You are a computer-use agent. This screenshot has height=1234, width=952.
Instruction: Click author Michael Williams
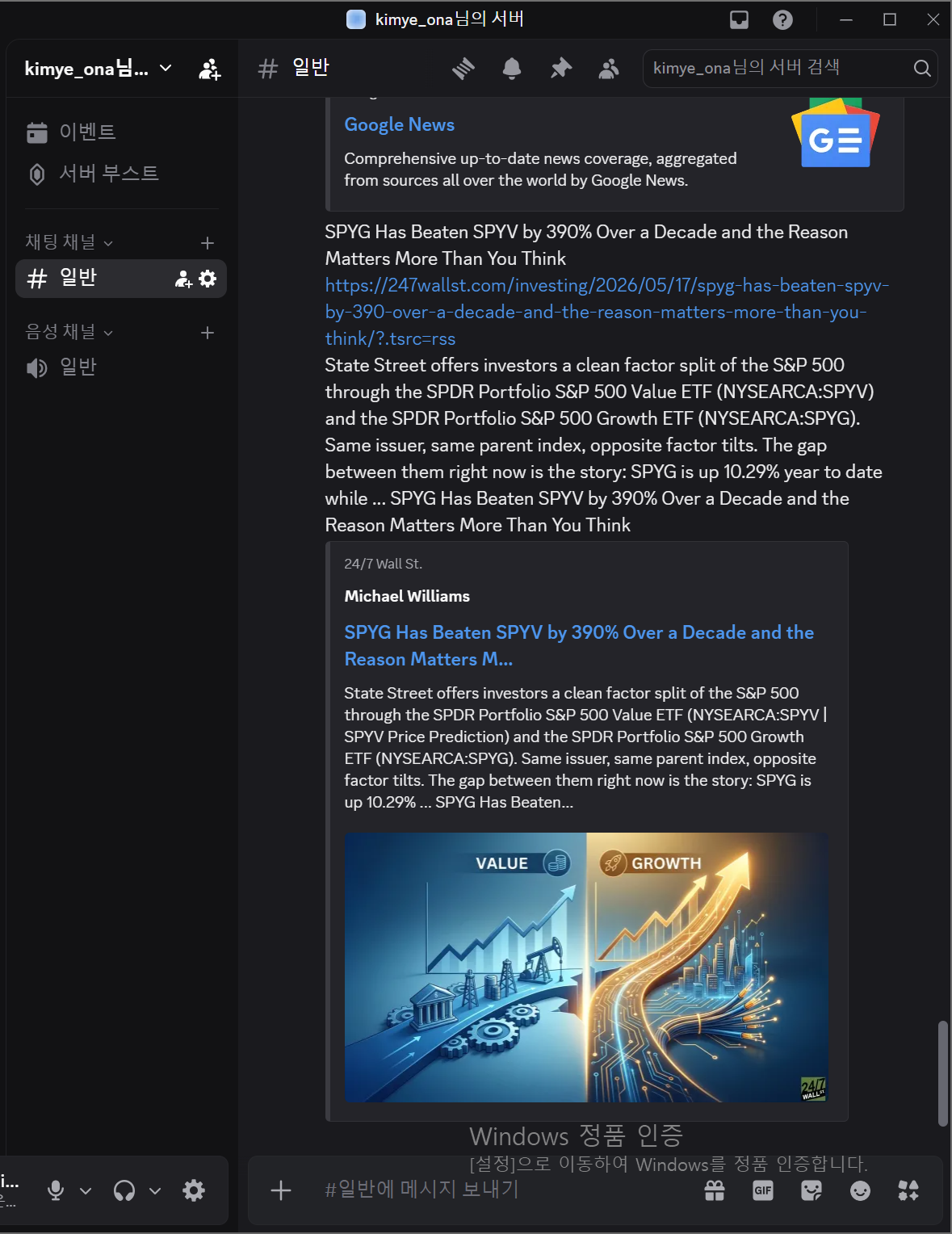click(x=407, y=596)
